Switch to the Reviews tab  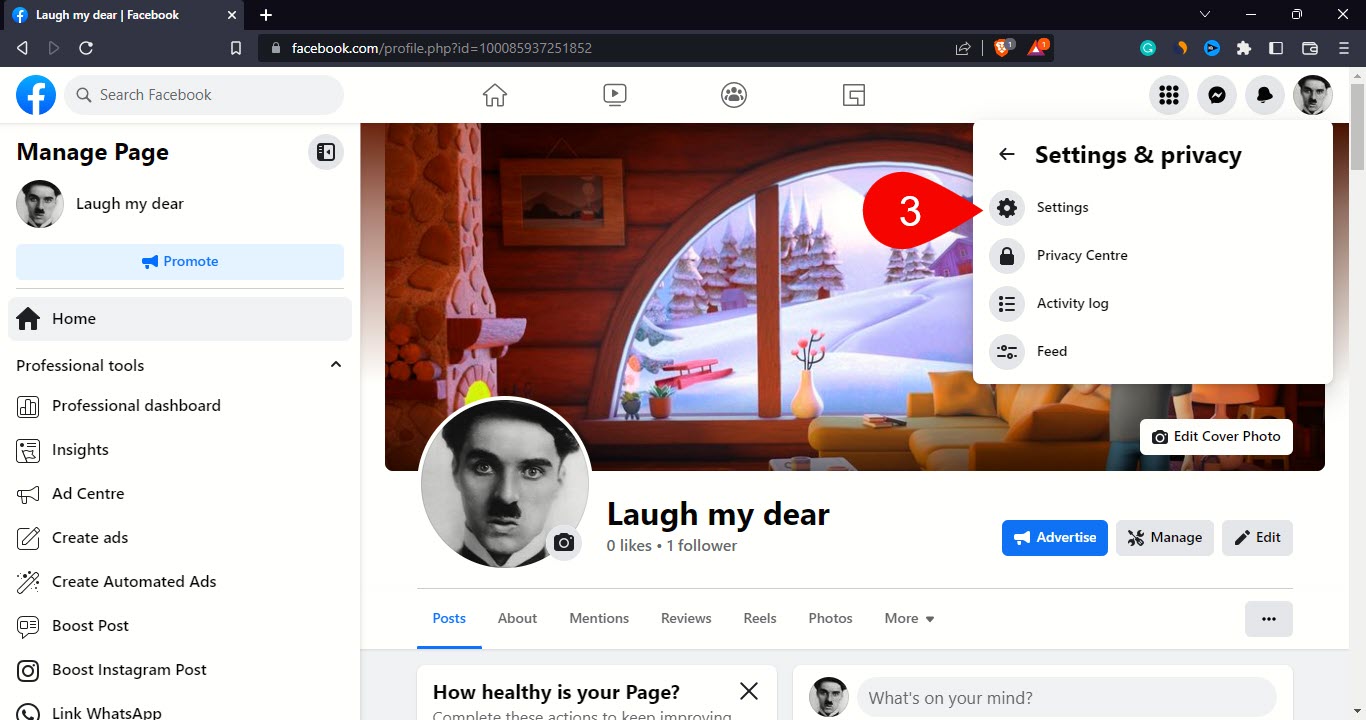click(x=685, y=618)
